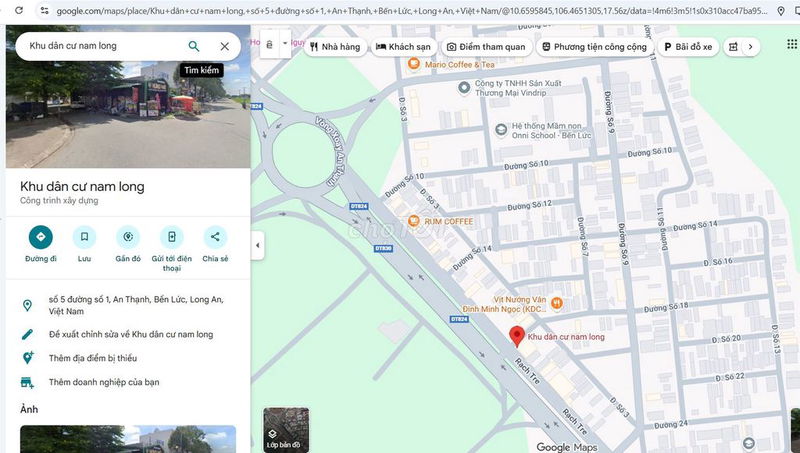This screenshot has height=453, width=800.
Task: Filter by Nhà hàng category
Action: tap(334, 47)
